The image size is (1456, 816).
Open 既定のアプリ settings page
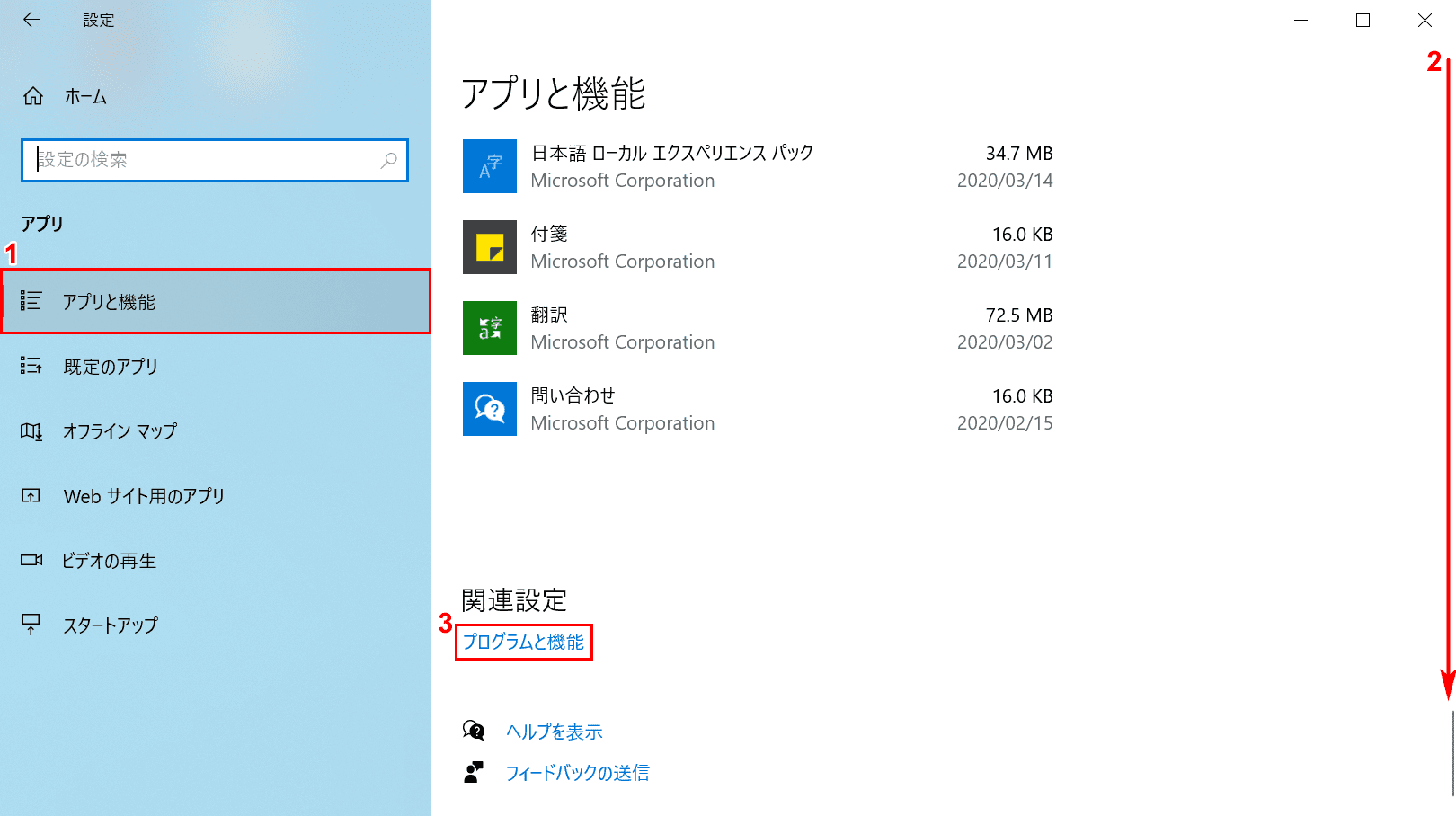[216, 366]
